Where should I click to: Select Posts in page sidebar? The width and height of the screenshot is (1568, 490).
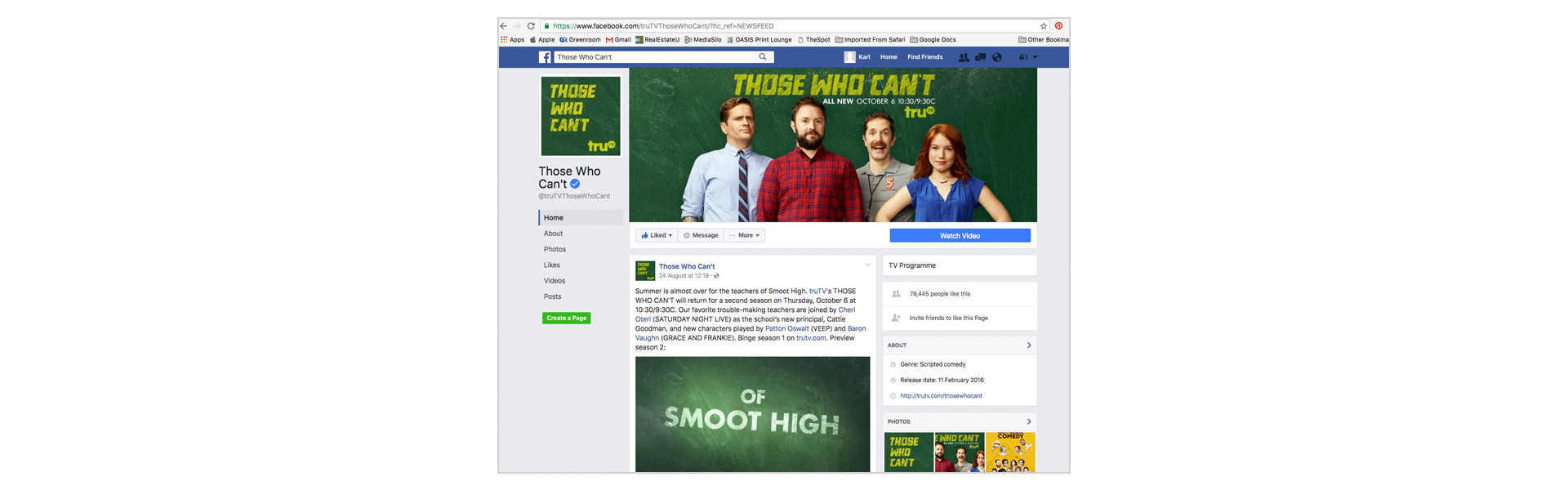[x=553, y=296]
